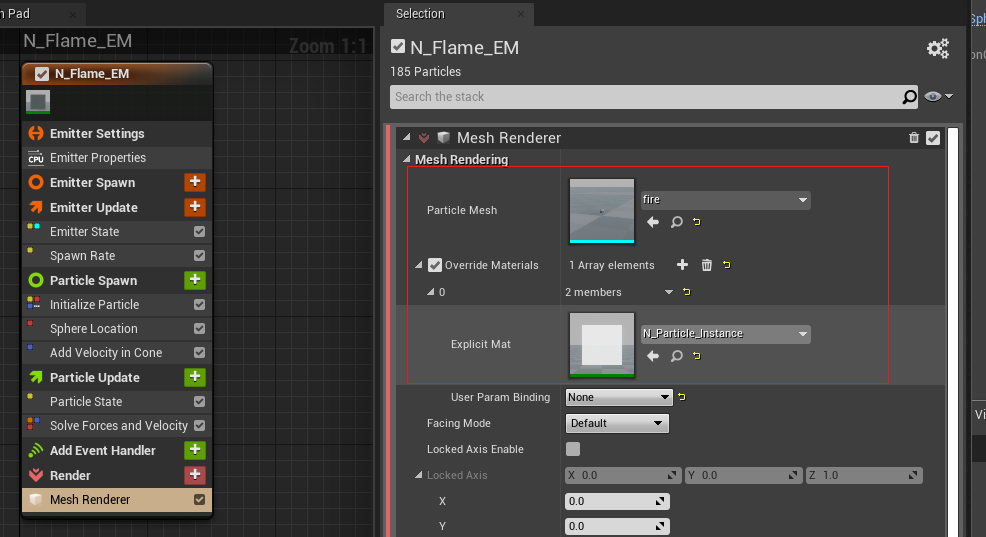Viewport: 986px width, 537px height.
Task: Switch to the Selection tab
Action: (420, 14)
